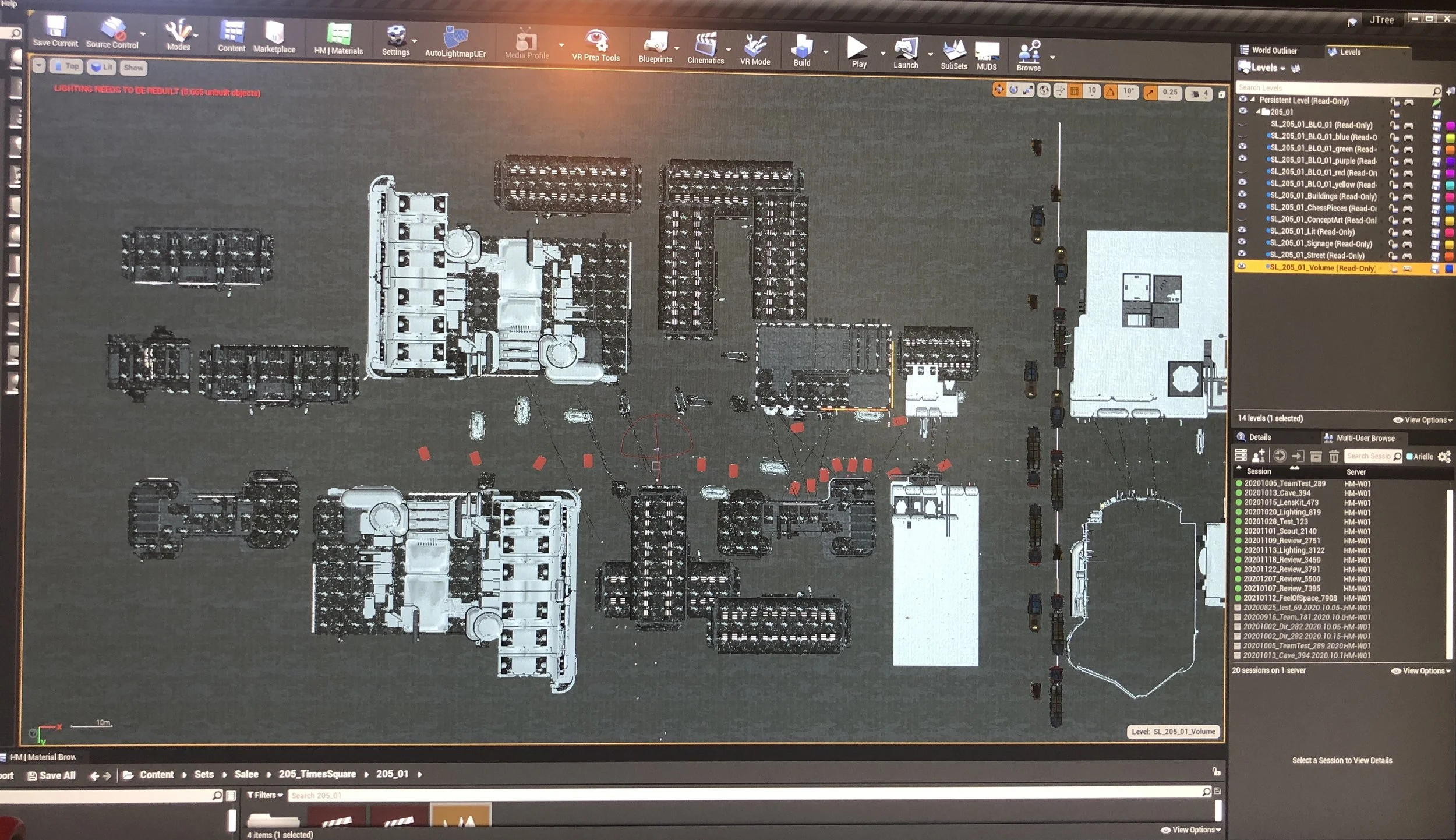This screenshot has width=1456, height=840.
Task: Hide the SL_205_01_Street level
Action: [1242, 254]
